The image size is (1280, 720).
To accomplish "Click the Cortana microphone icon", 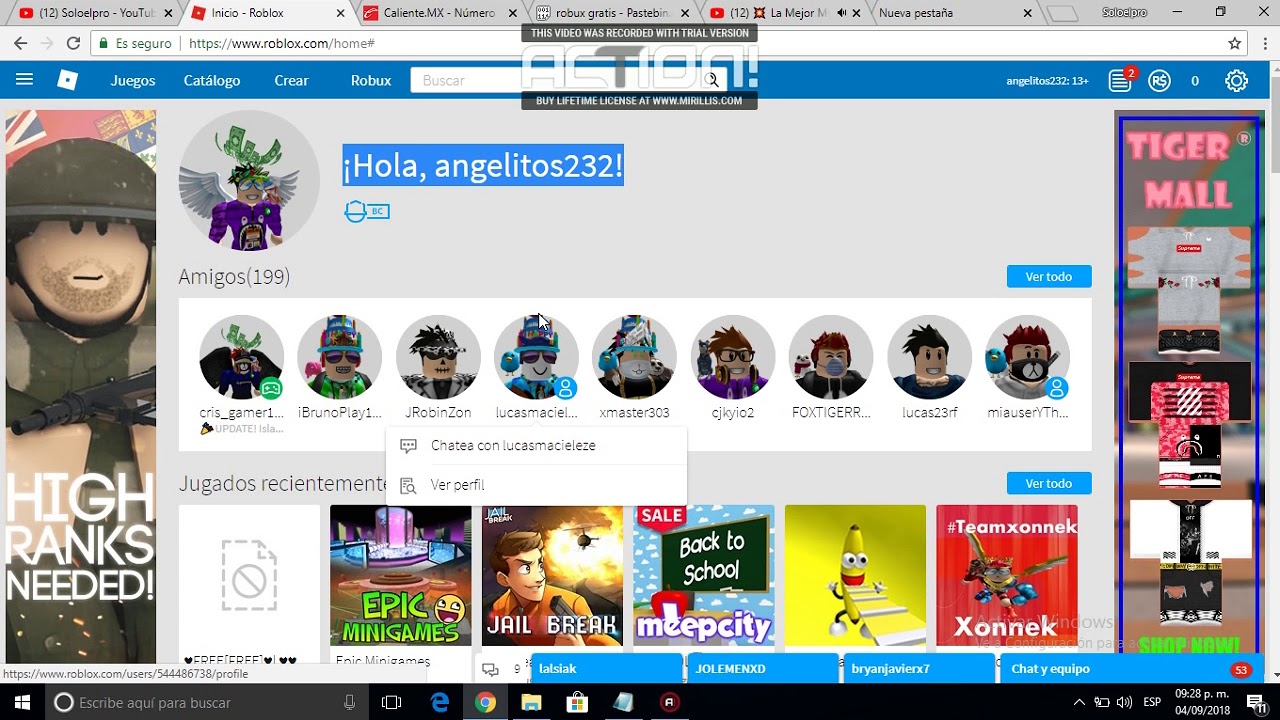I will coord(349,702).
